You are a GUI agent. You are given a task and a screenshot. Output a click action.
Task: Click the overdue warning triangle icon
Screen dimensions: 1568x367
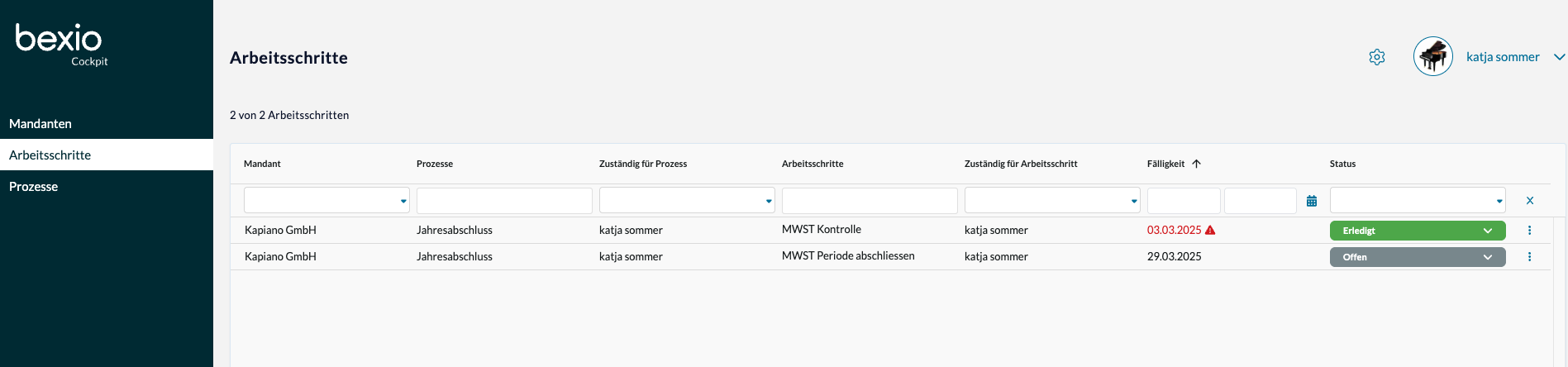click(x=1210, y=231)
